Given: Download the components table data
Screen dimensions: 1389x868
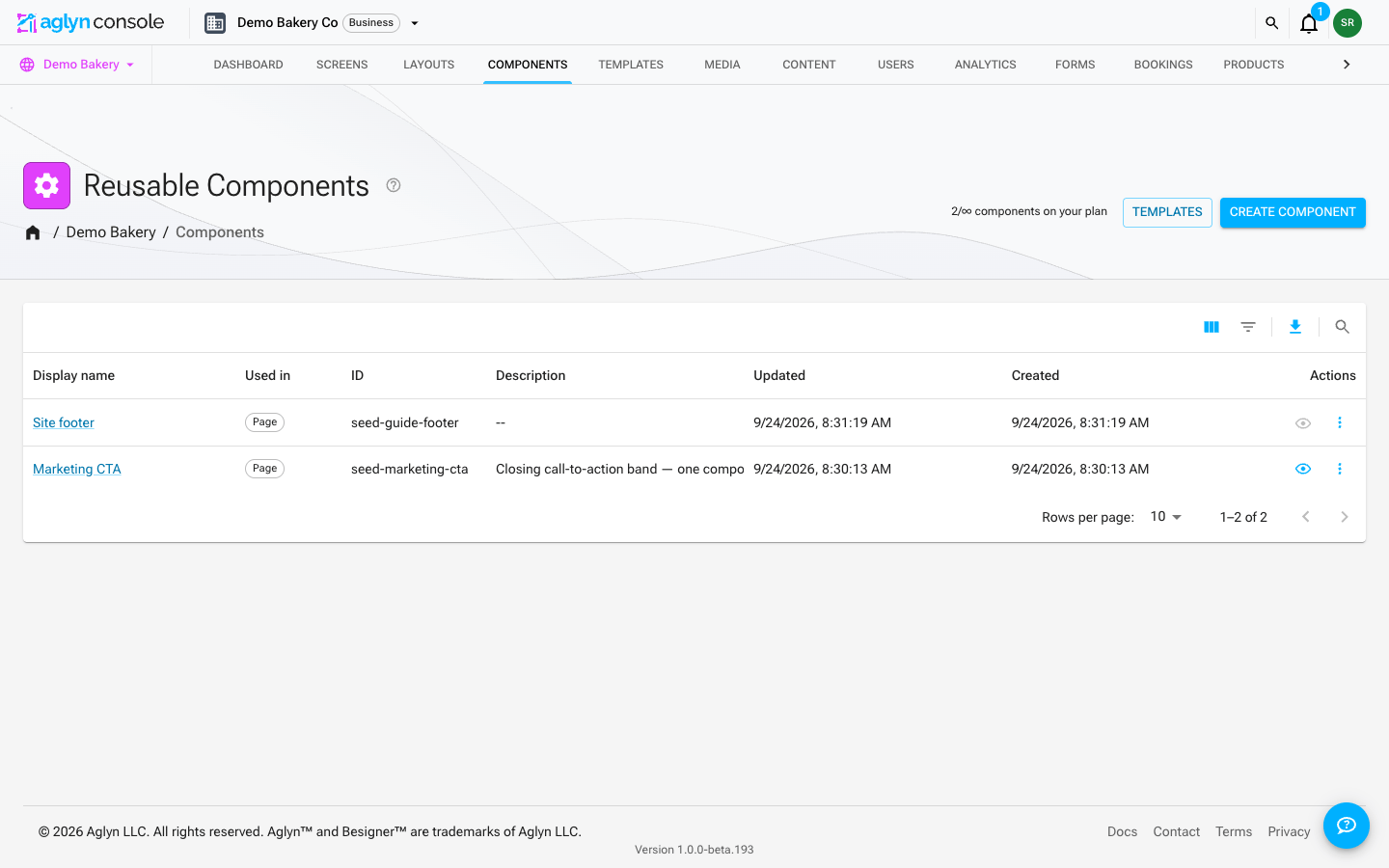Looking at the screenshot, I should click(1295, 327).
